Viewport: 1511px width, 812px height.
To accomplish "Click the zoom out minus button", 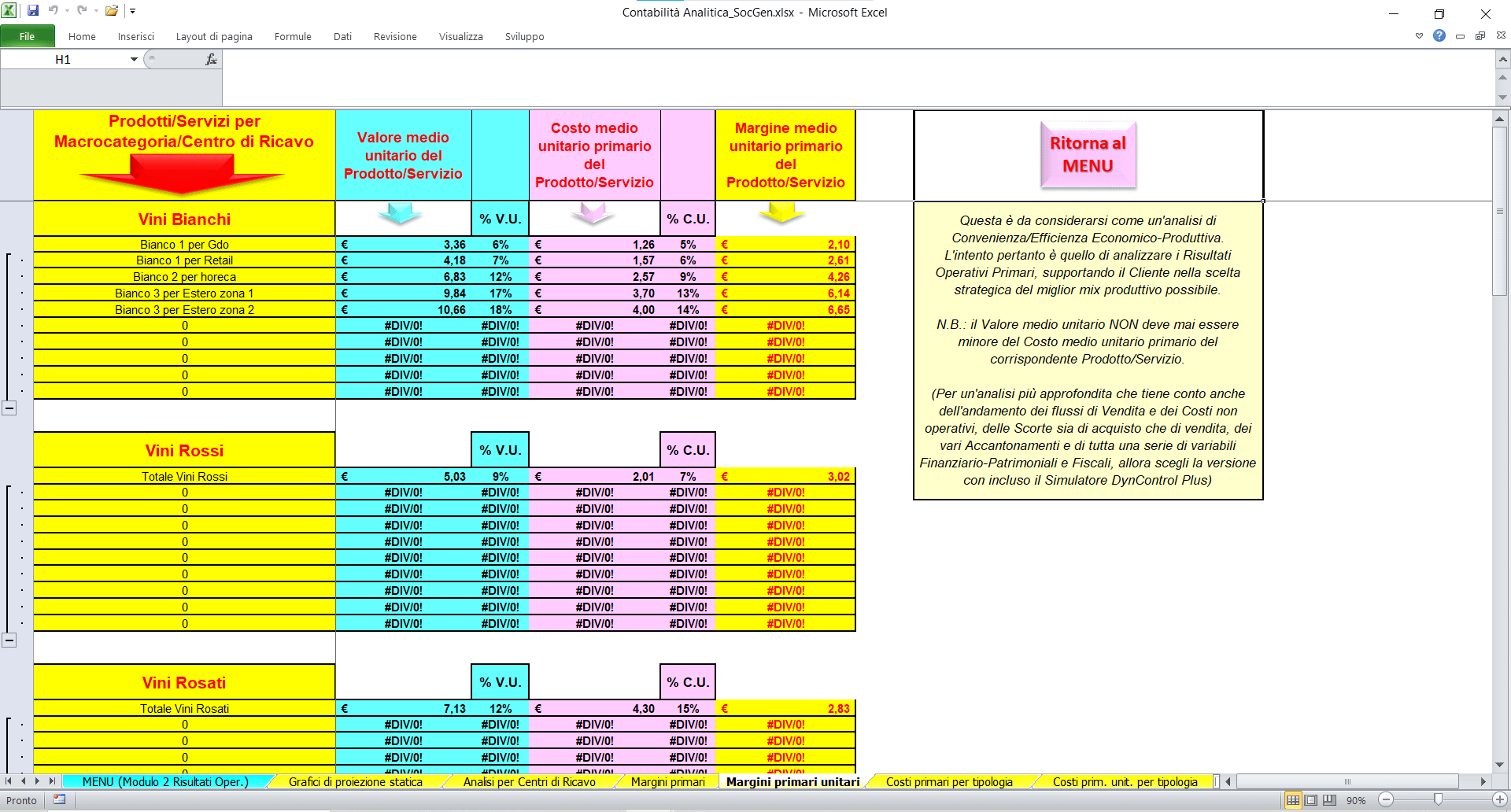I will (x=1386, y=800).
